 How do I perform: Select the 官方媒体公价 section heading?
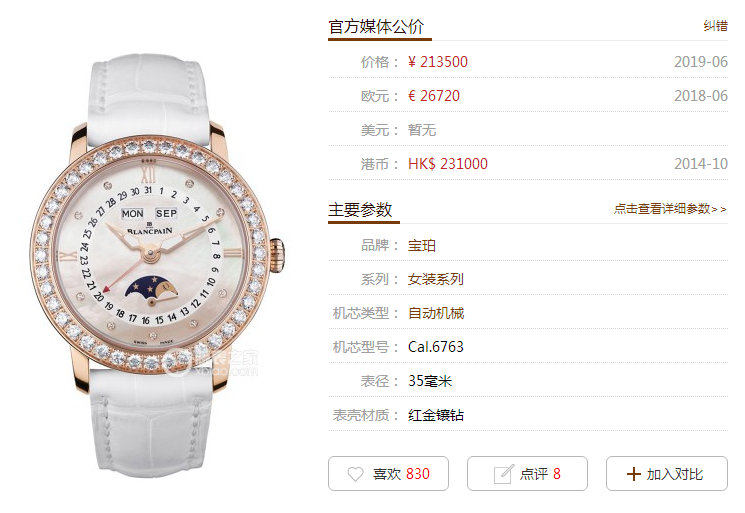click(x=376, y=27)
